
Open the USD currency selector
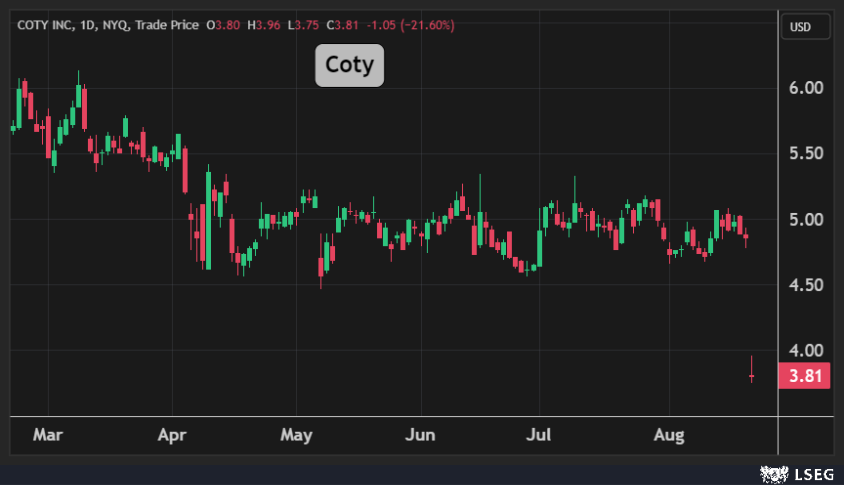801,27
